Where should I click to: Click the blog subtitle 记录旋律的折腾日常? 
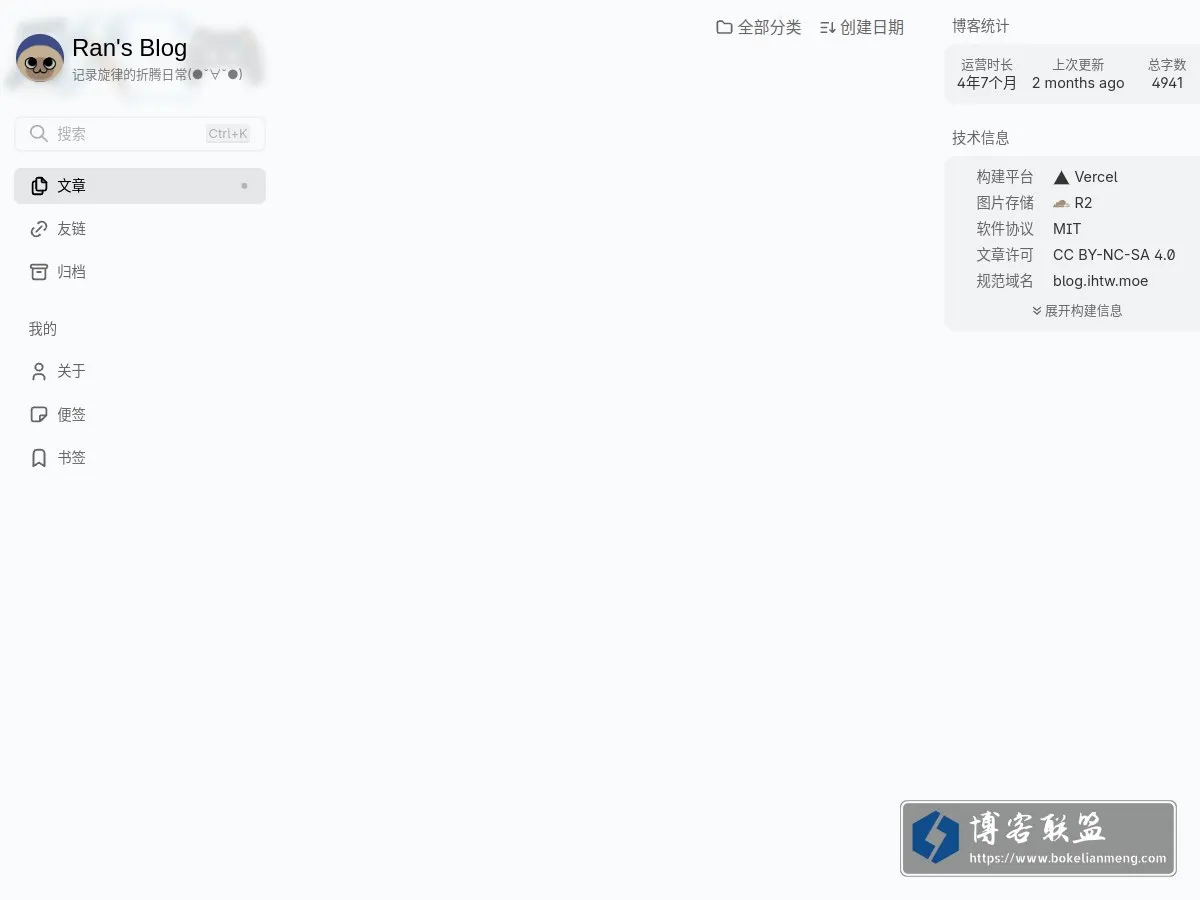click(157, 74)
